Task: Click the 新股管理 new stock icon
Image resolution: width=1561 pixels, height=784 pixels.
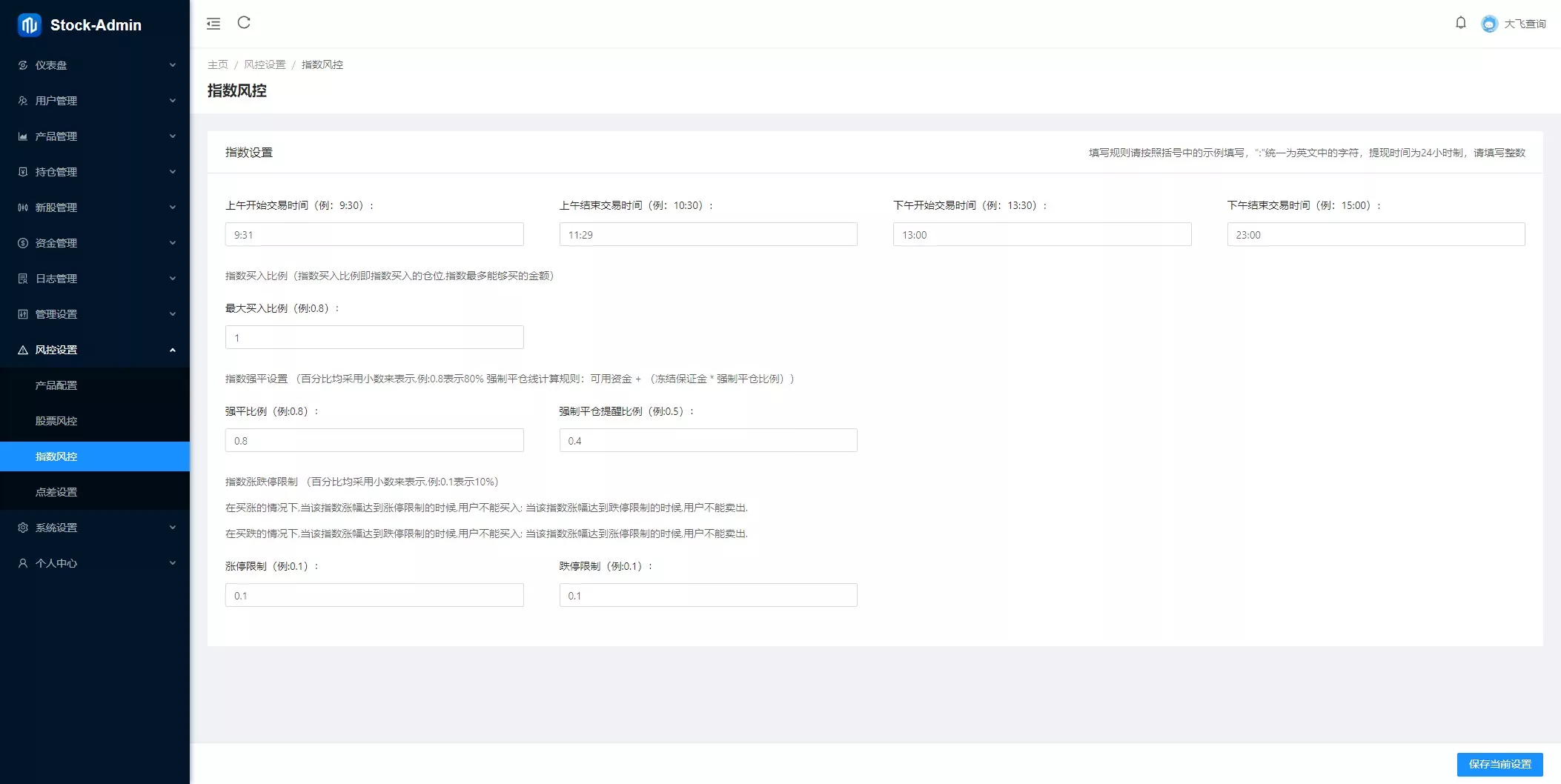Action: click(21, 207)
